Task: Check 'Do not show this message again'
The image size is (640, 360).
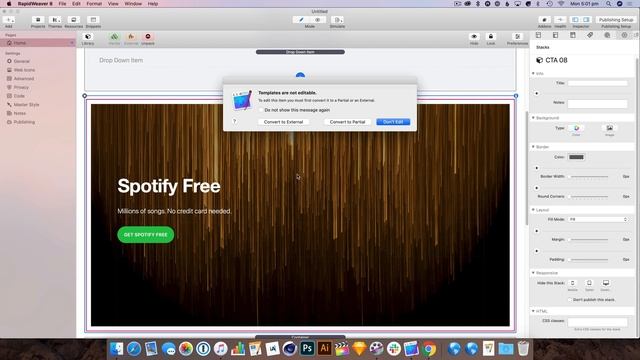Action: pos(261,110)
